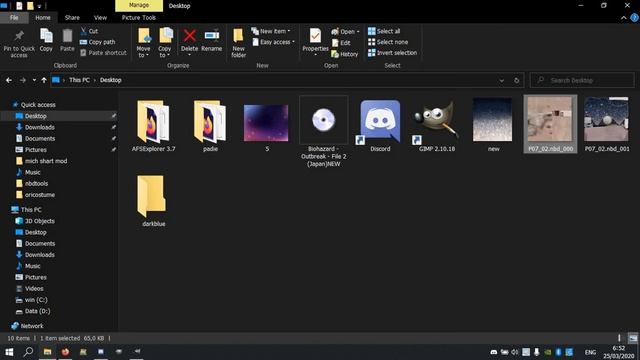Open the New item dropdown
The height and width of the screenshot is (360, 640).
[x=271, y=31]
